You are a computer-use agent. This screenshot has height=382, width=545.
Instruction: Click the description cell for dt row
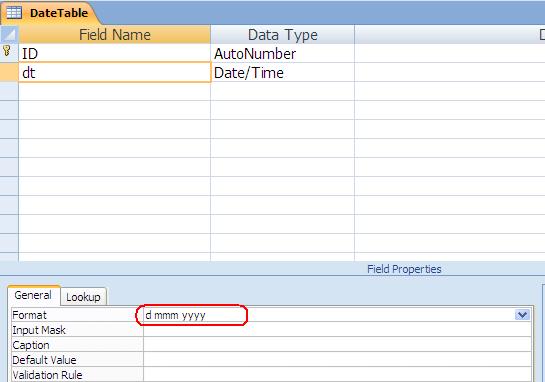point(450,73)
